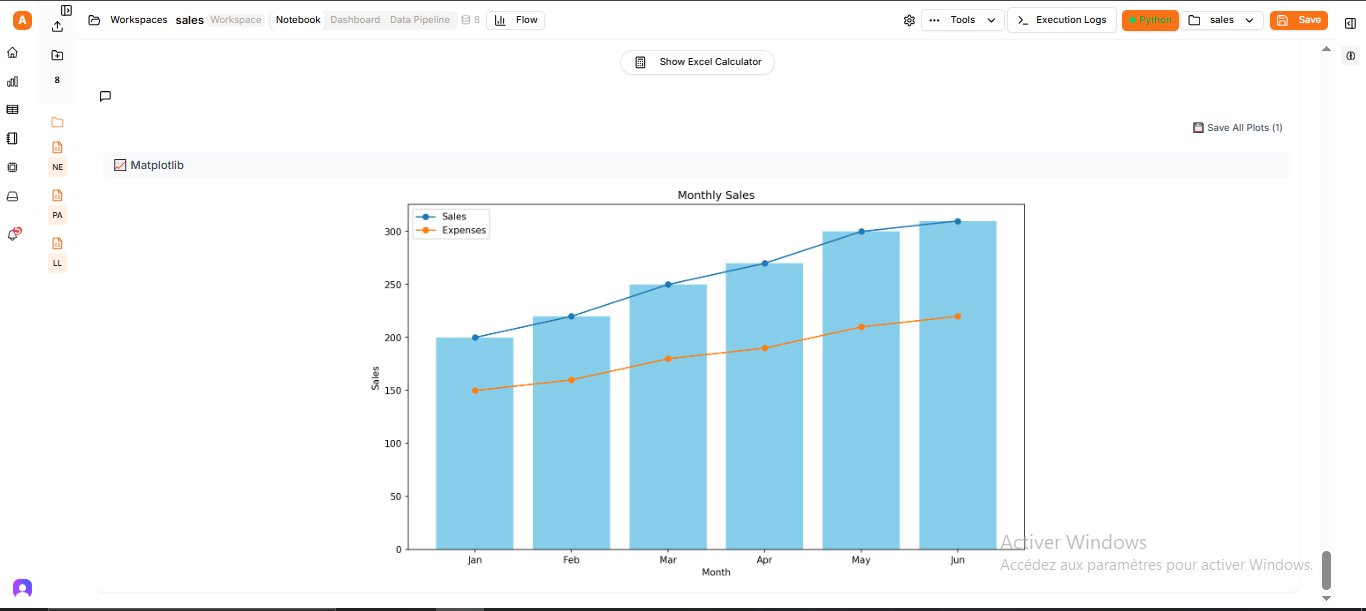Toggle the right side panel icon

pos(1350,23)
